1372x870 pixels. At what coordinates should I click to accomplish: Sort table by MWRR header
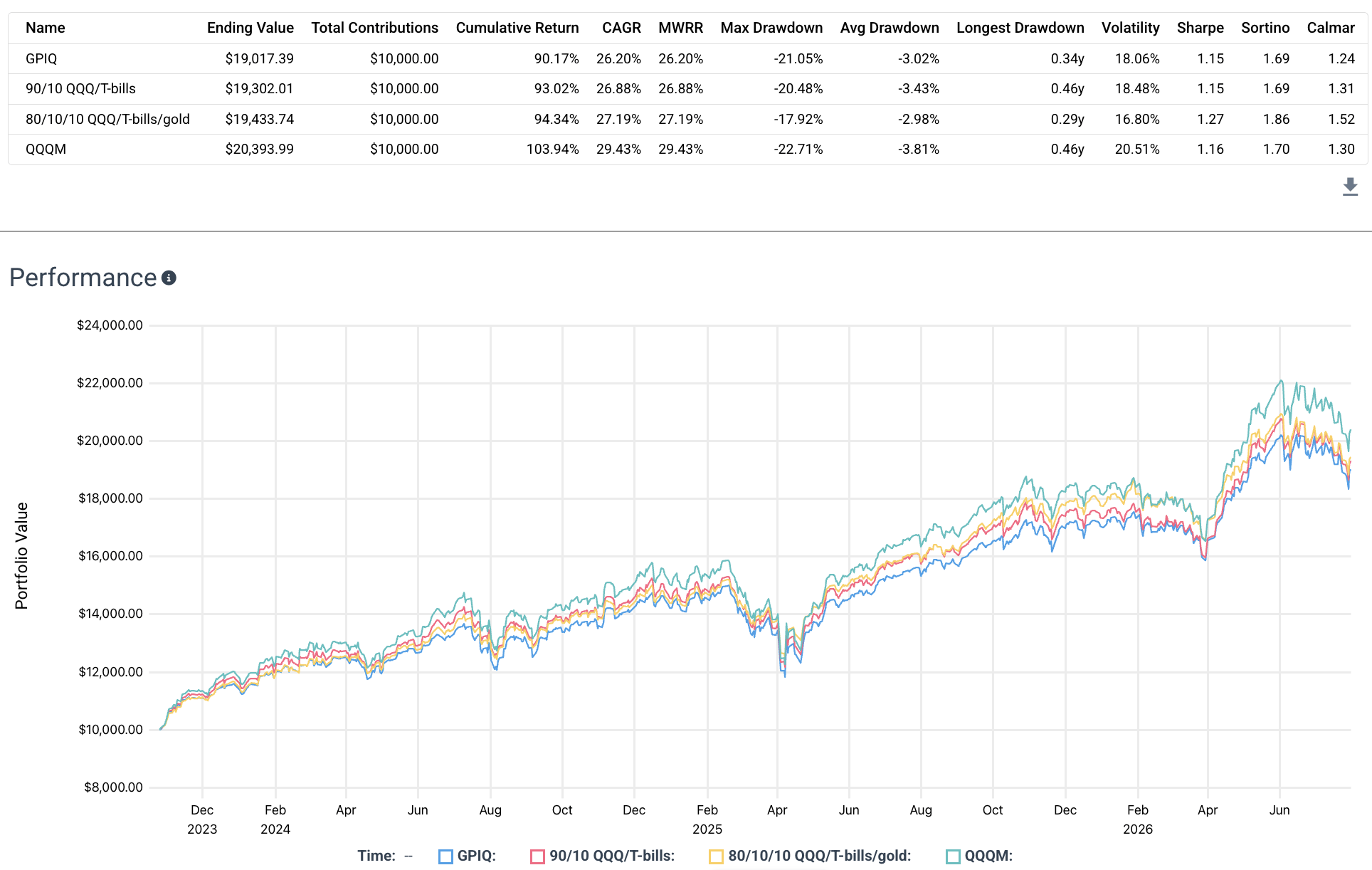(681, 28)
